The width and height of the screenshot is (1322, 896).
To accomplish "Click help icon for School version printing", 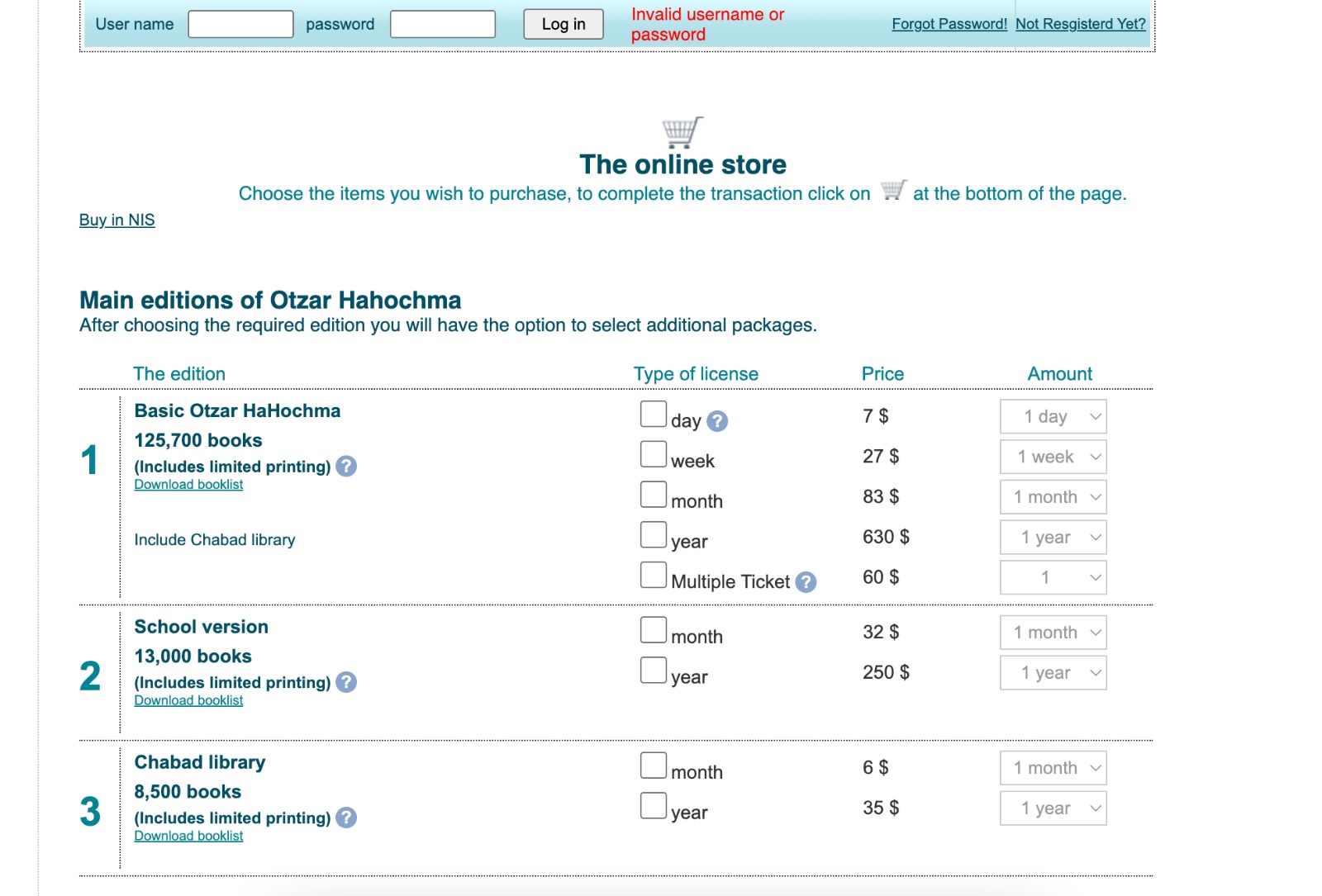I will 346,682.
